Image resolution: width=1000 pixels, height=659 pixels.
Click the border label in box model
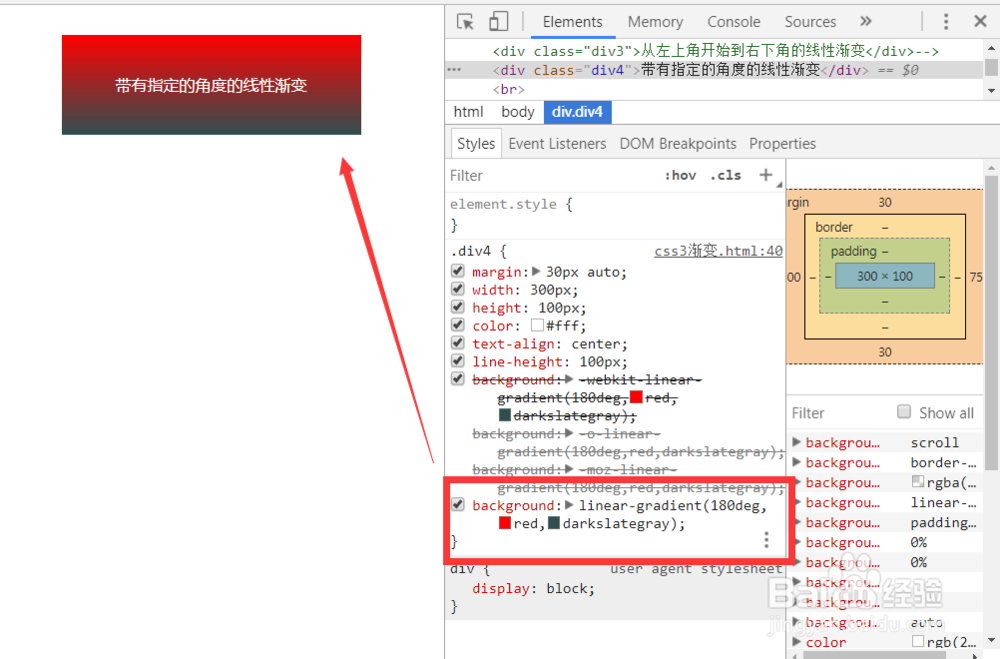[834, 227]
